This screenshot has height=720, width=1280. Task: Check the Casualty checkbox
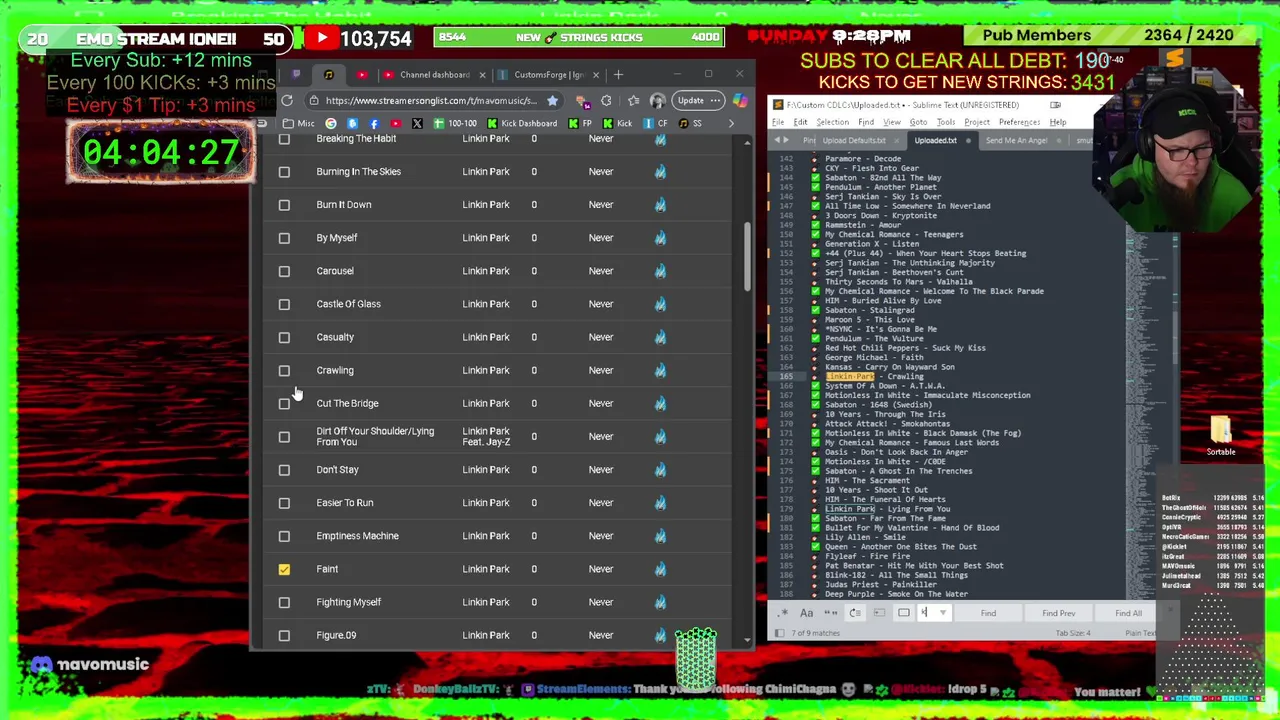[x=284, y=337]
